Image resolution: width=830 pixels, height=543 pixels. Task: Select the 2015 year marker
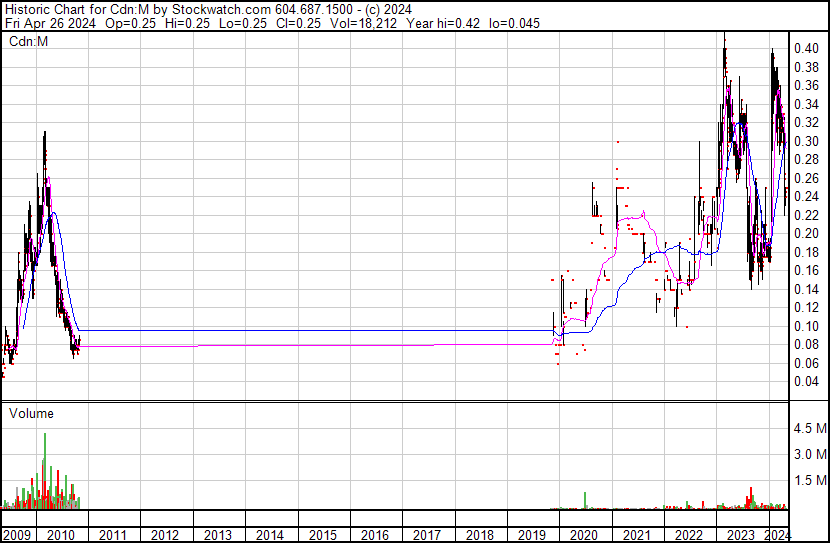pyautogui.click(x=322, y=535)
